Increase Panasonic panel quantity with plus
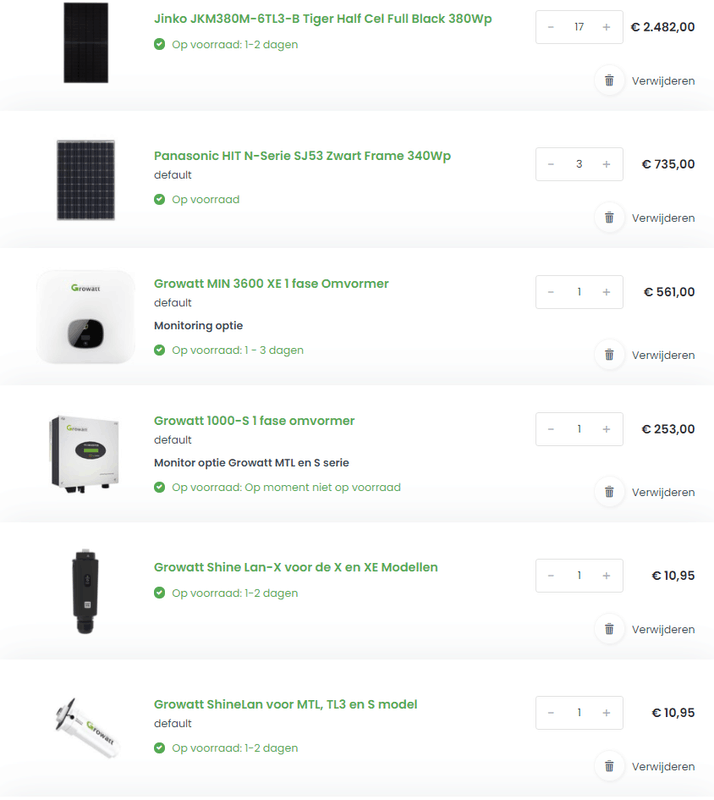This screenshot has width=714, height=800. [x=606, y=164]
